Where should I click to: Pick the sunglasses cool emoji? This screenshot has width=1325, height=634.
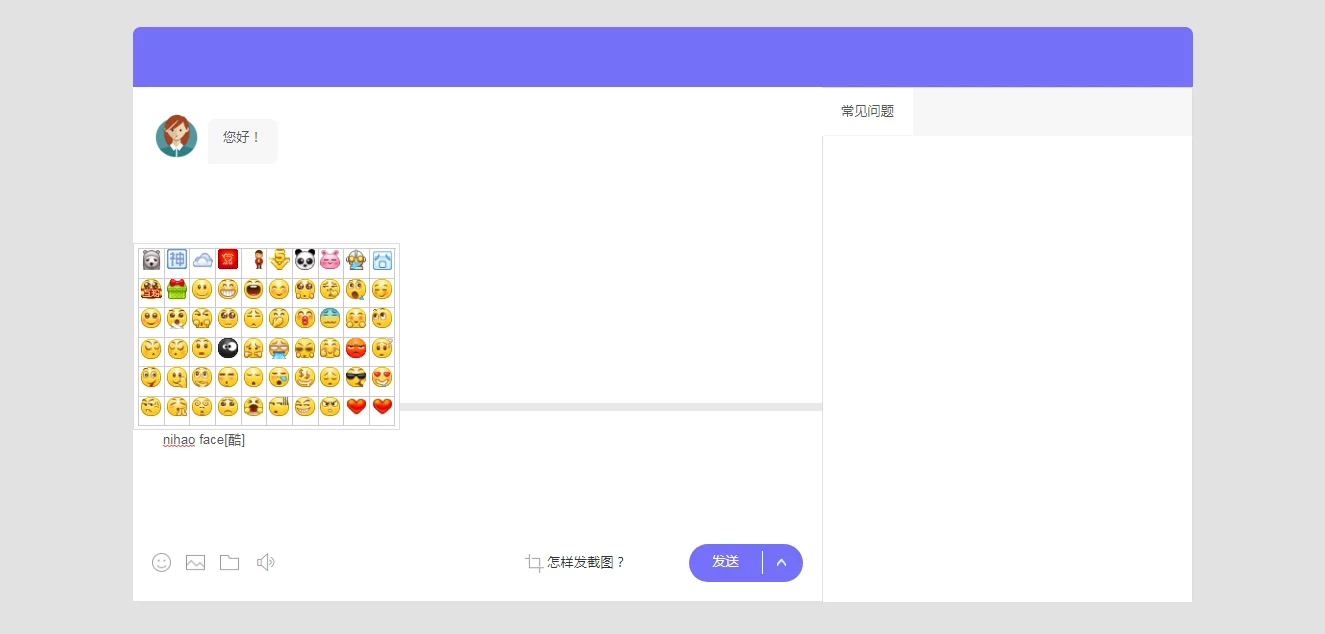(356, 377)
